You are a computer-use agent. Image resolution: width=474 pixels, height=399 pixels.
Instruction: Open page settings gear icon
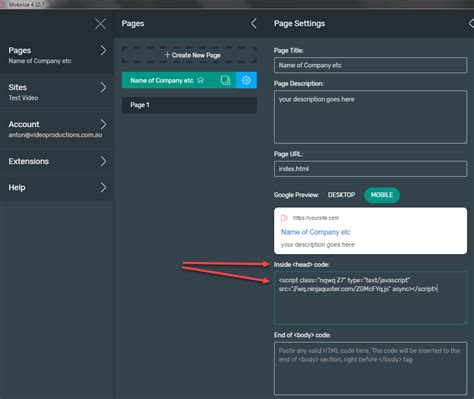[246, 80]
